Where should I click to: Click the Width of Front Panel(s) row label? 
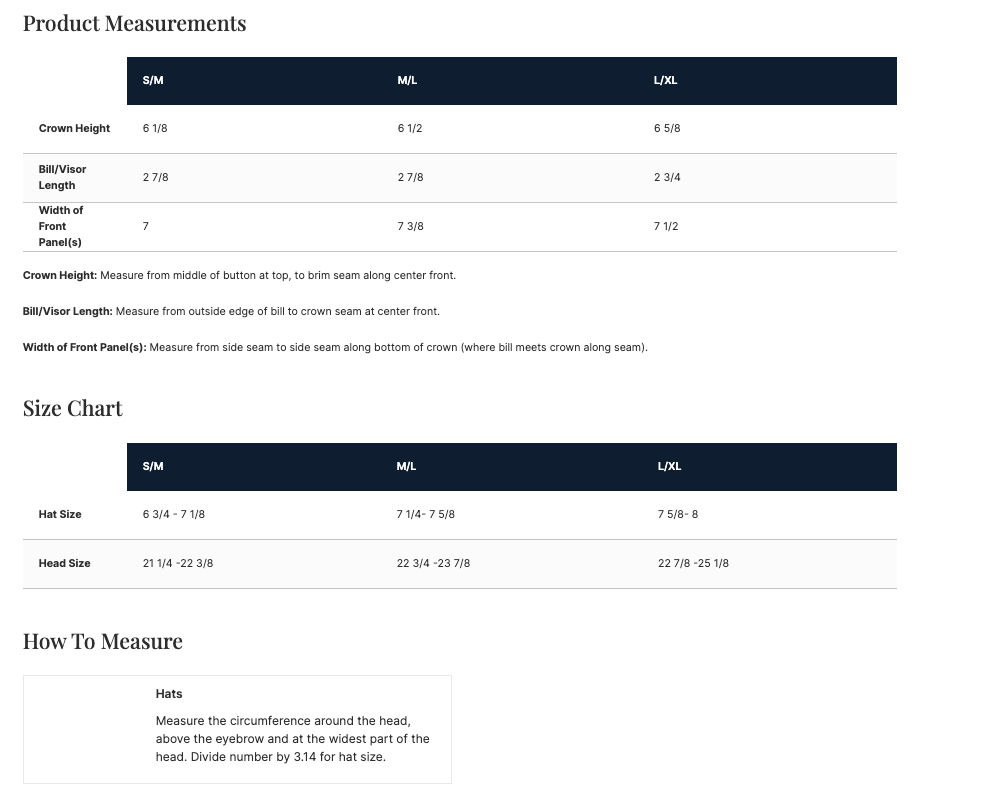61,226
